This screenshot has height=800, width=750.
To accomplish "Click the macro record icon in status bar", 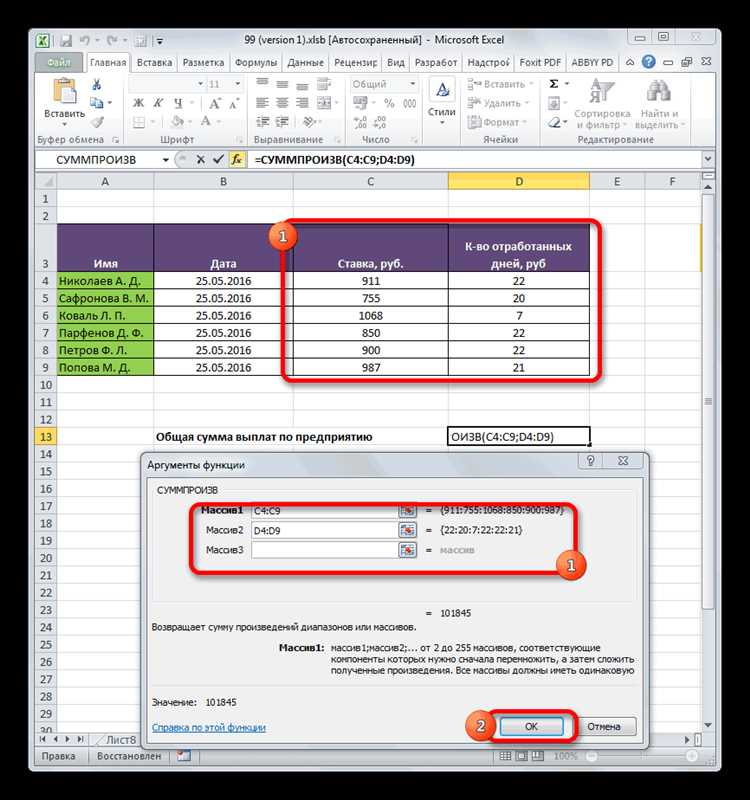I will (184, 756).
